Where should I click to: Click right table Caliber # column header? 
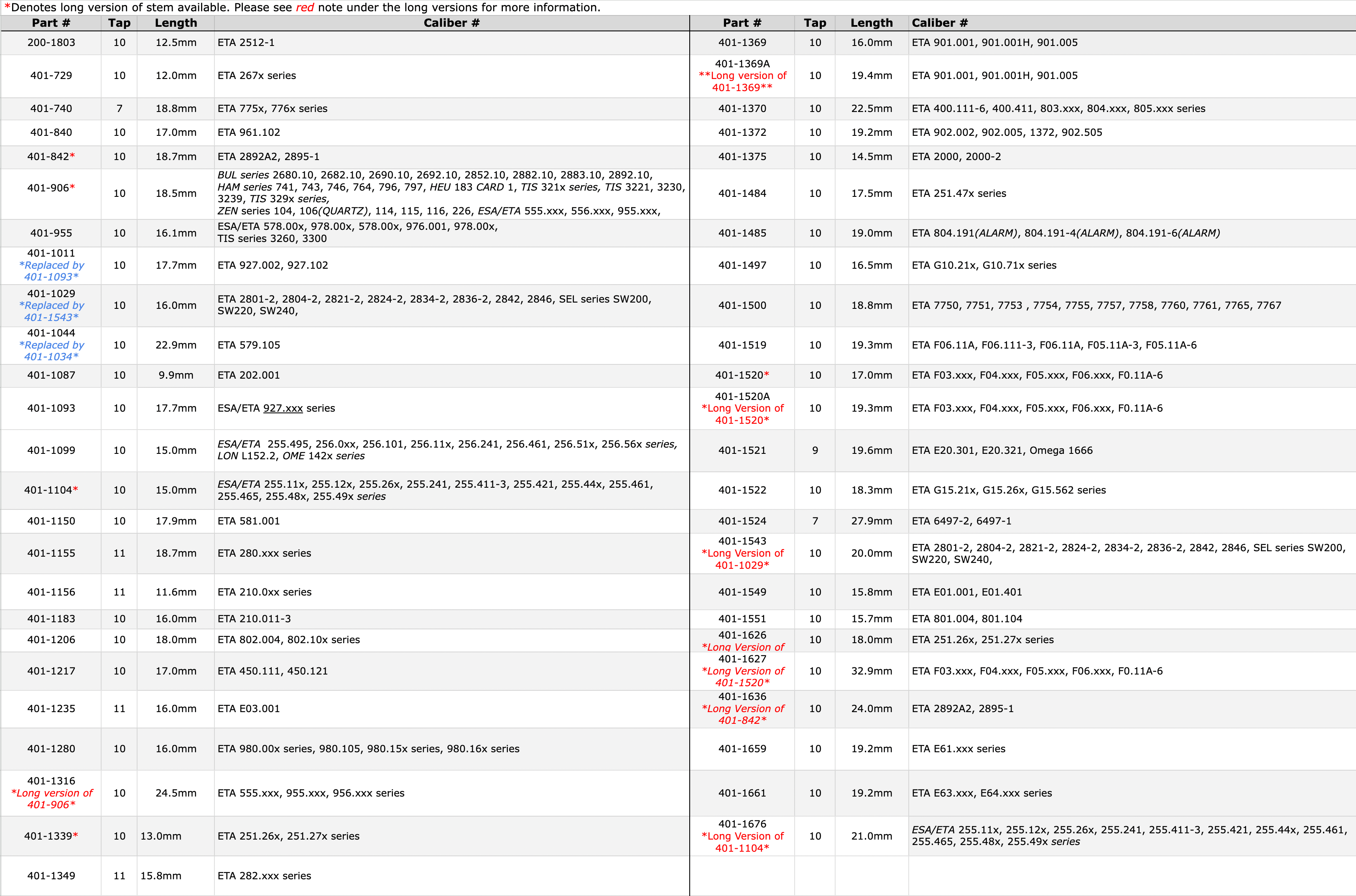(939, 23)
